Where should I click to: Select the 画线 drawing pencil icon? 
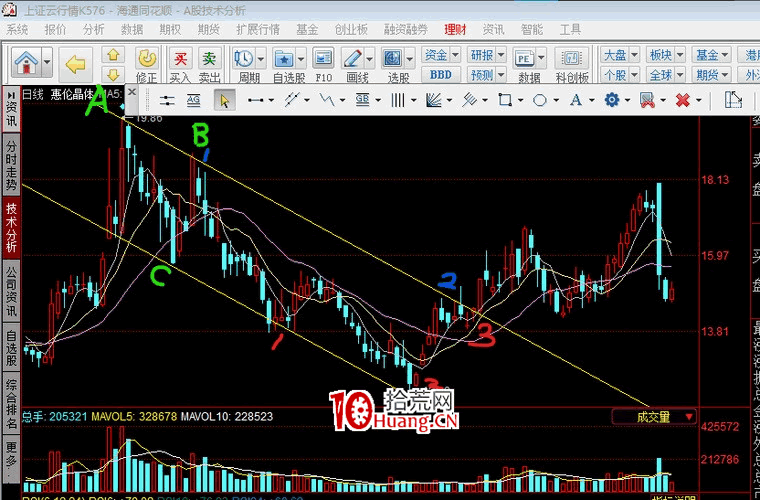point(353,59)
